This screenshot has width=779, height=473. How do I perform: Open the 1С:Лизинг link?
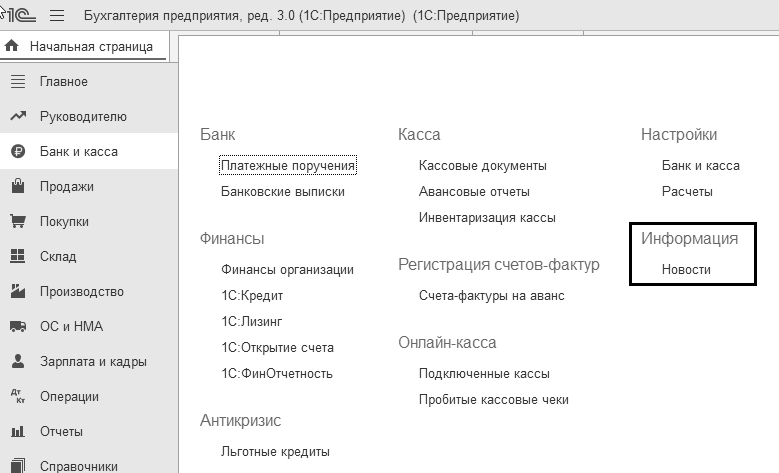tap(251, 321)
